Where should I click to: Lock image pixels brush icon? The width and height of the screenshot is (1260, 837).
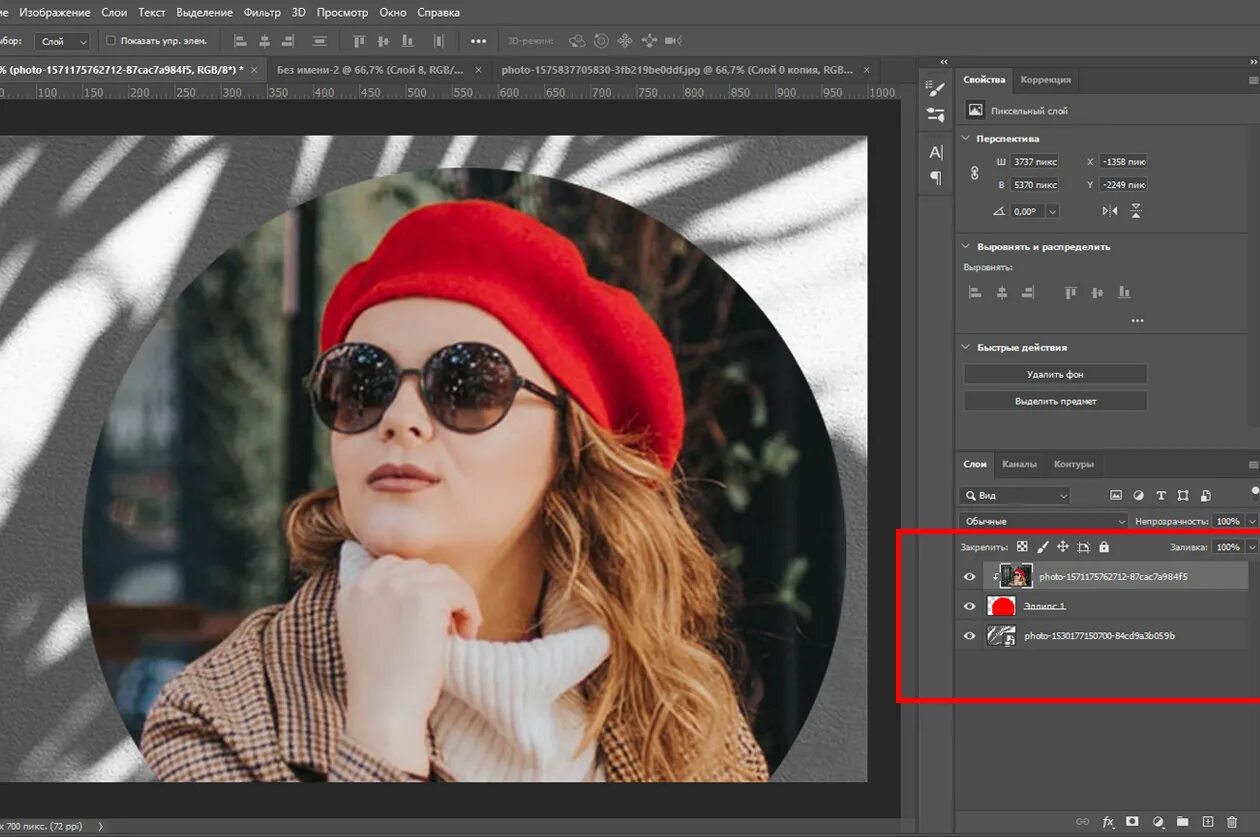coord(1043,547)
